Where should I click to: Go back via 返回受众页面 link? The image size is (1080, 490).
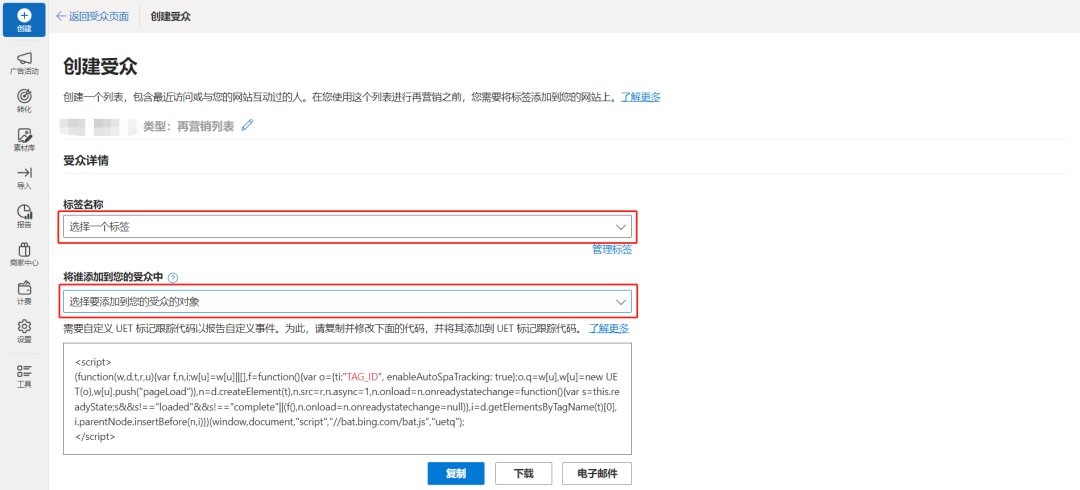coord(92,16)
